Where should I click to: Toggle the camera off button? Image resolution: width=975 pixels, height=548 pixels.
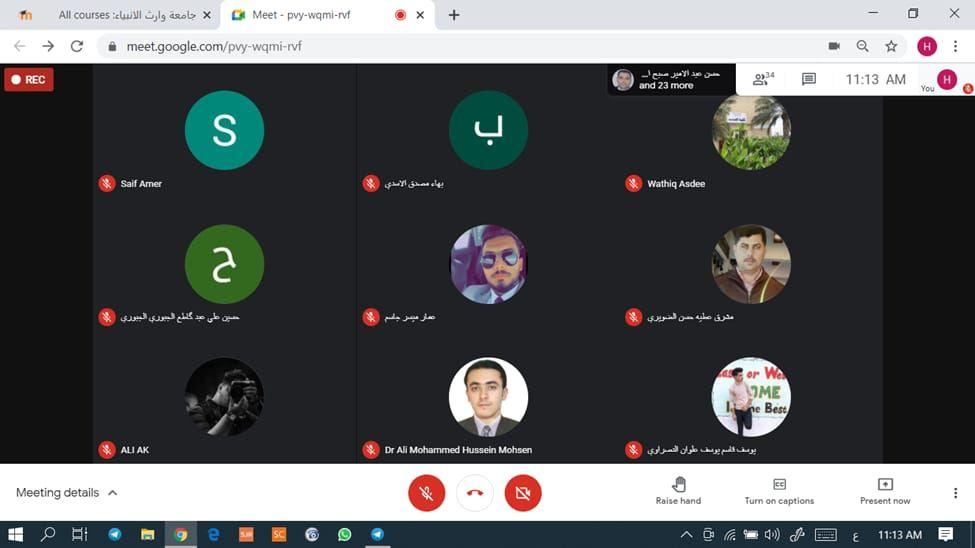click(x=522, y=492)
